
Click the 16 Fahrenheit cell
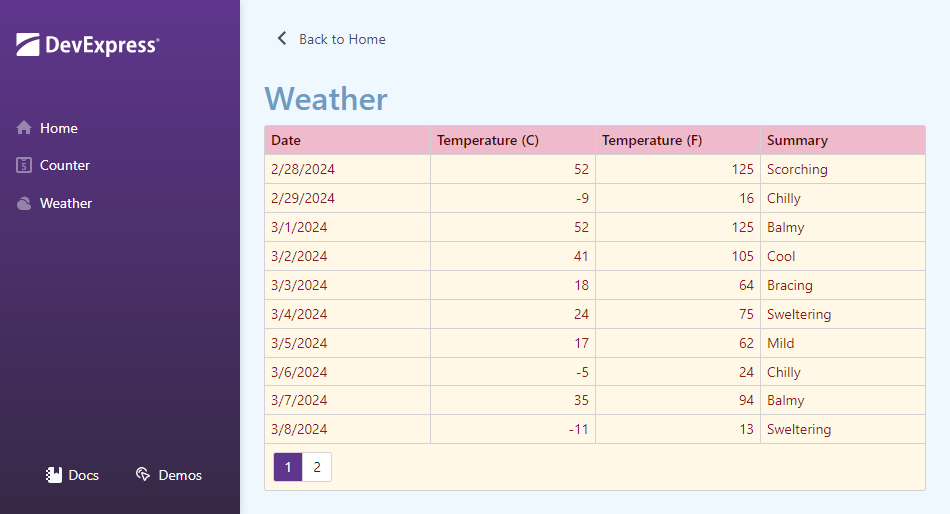pyautogui.click(x=678, y=198)
